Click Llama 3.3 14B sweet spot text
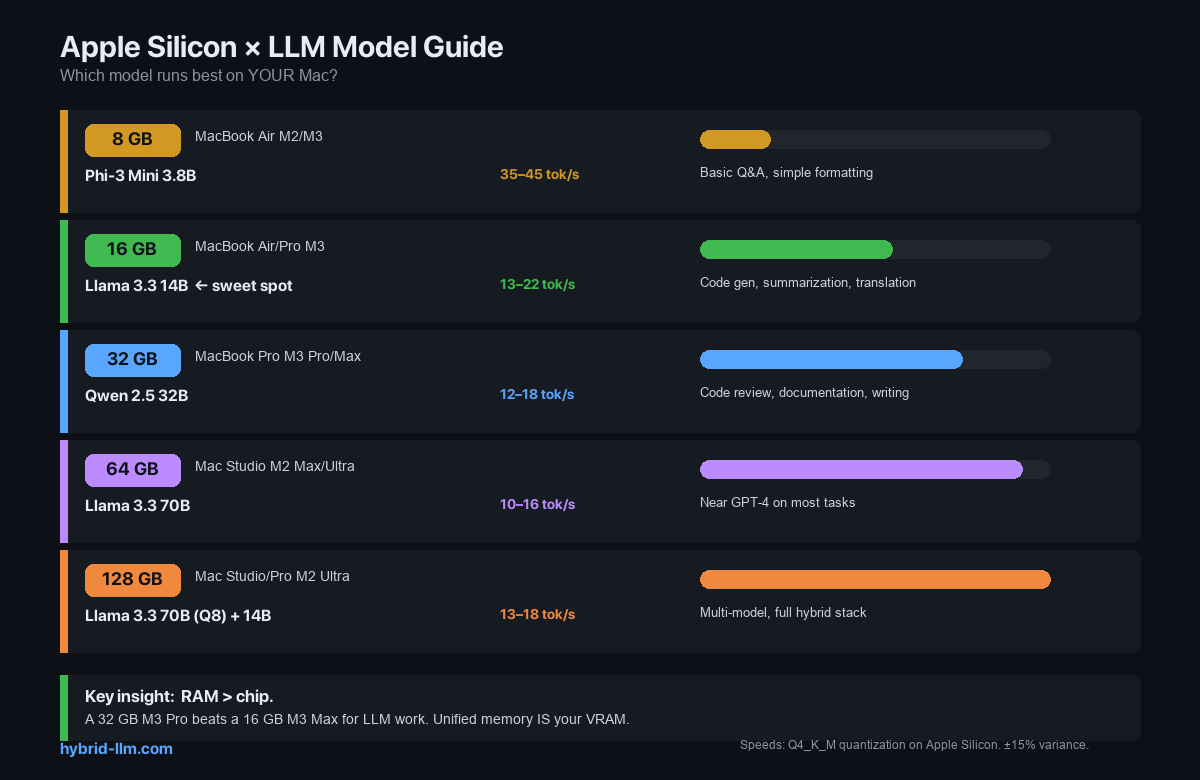1200x780 pixels. click(x=189, y=286)
